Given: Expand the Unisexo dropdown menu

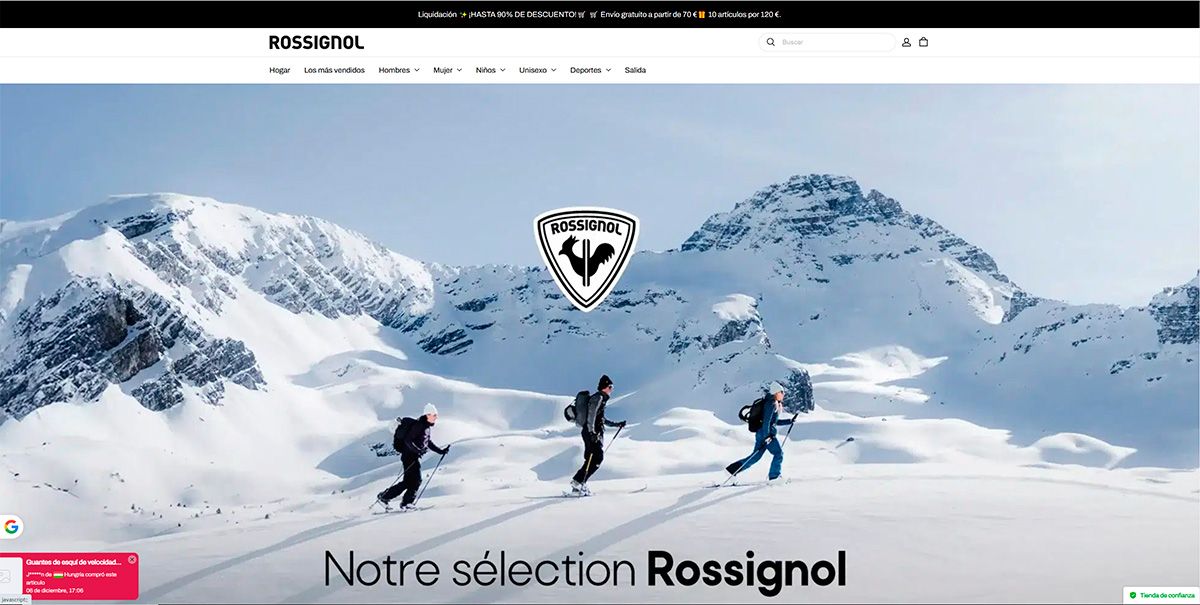Looking at the screenshot, I should pyautogui.click(x=537, y=70).
